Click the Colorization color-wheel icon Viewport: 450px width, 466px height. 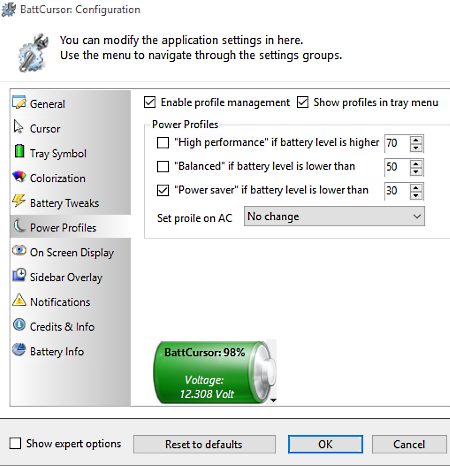click(19, 176)
